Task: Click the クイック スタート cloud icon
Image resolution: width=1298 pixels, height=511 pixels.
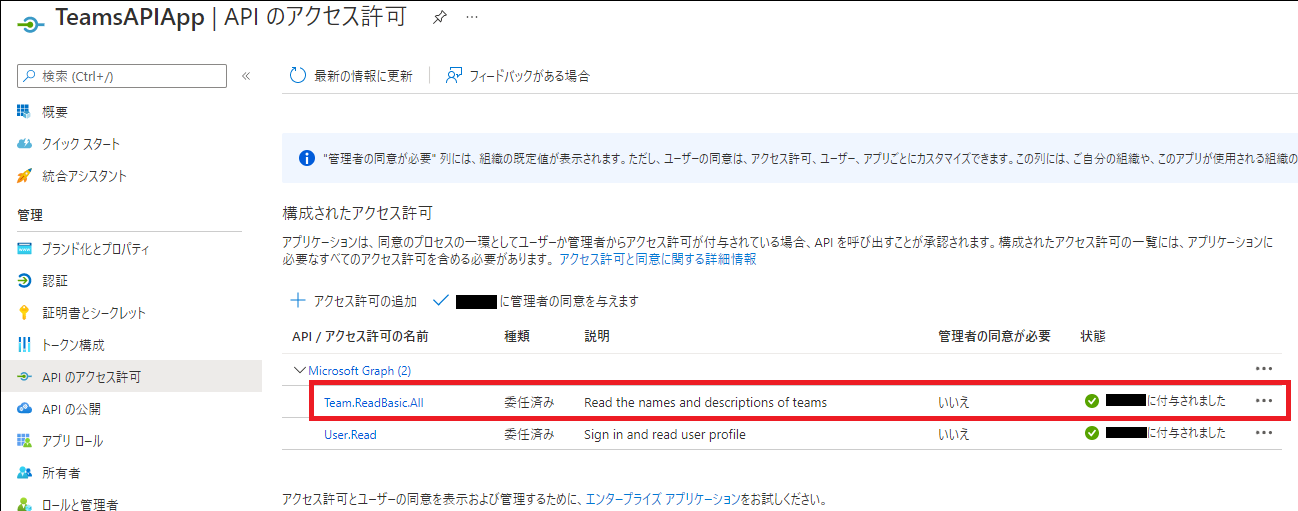Action: tap(25, 144)
